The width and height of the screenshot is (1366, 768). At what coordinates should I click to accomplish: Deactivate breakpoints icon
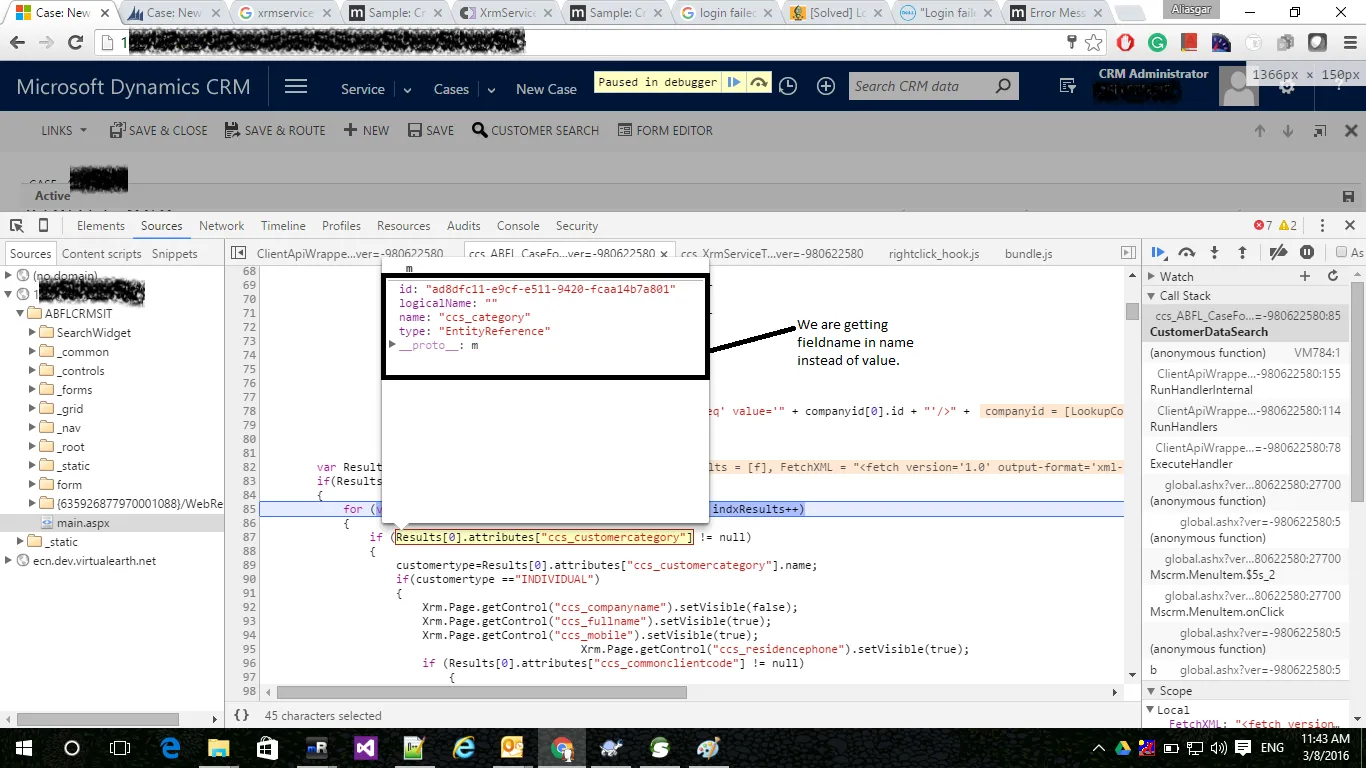coord(1278,253)
